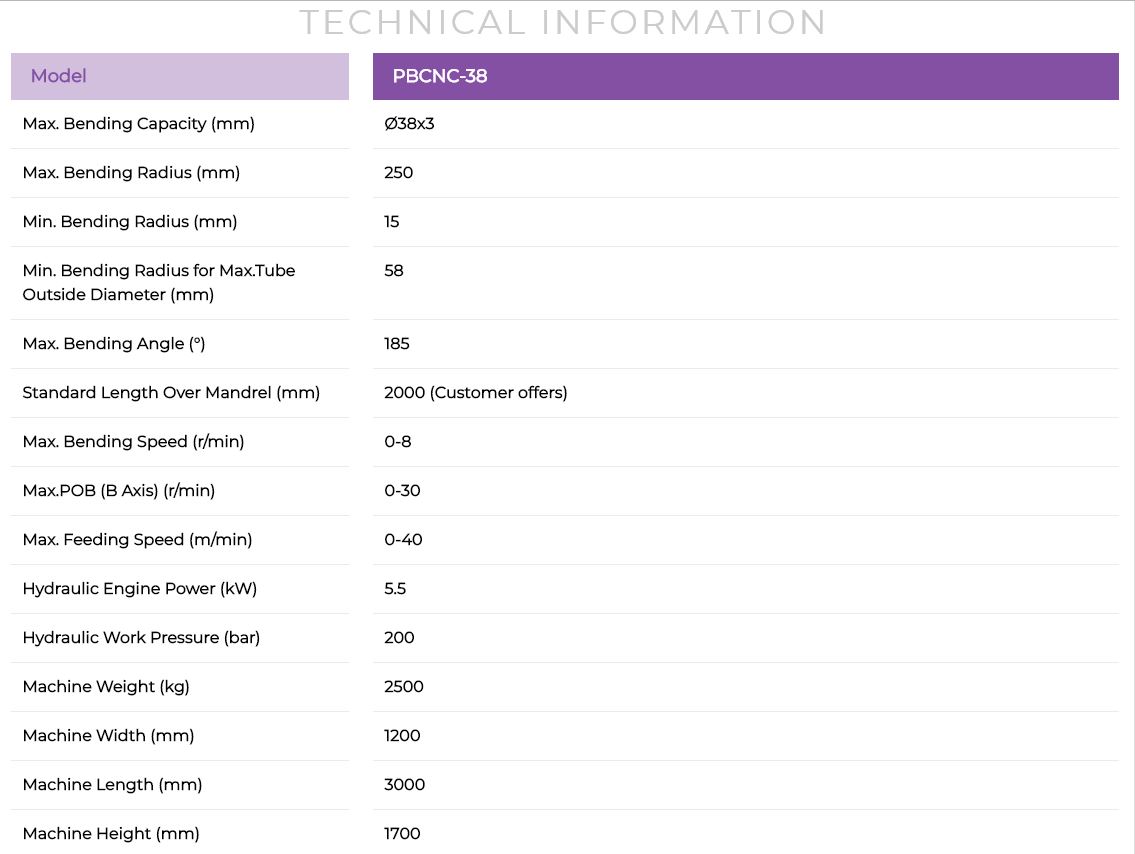Select the PBCNC-38 model header
Screen dimensions: 1135x854
(x=746, y=76)
